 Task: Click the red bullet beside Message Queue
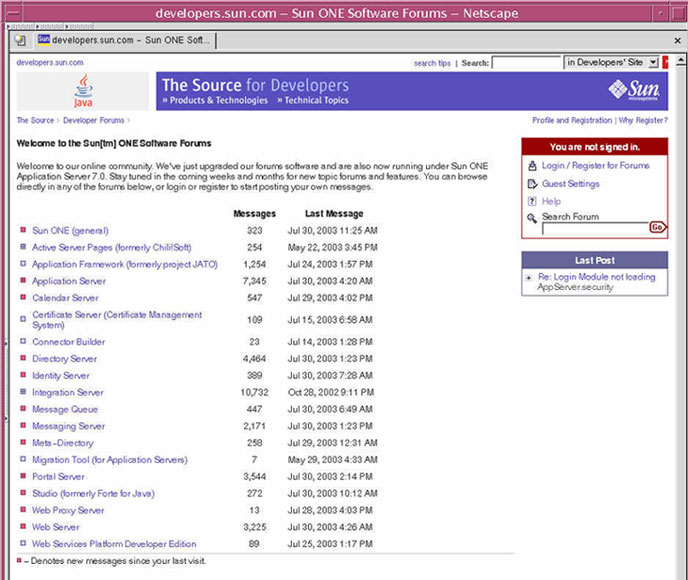pyautogui.click(x=23, y=408)
